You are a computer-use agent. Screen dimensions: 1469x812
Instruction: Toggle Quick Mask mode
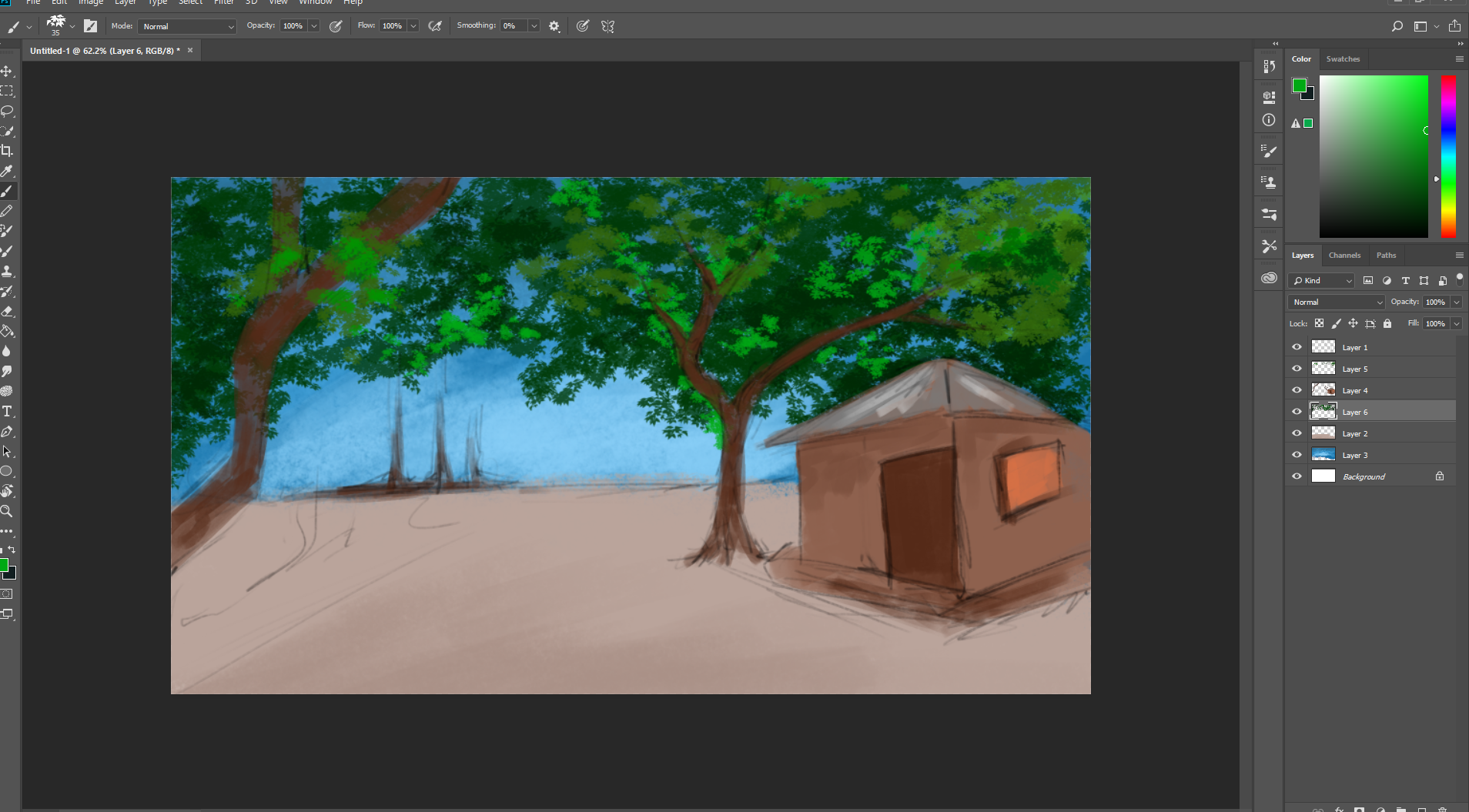[7, 593]
